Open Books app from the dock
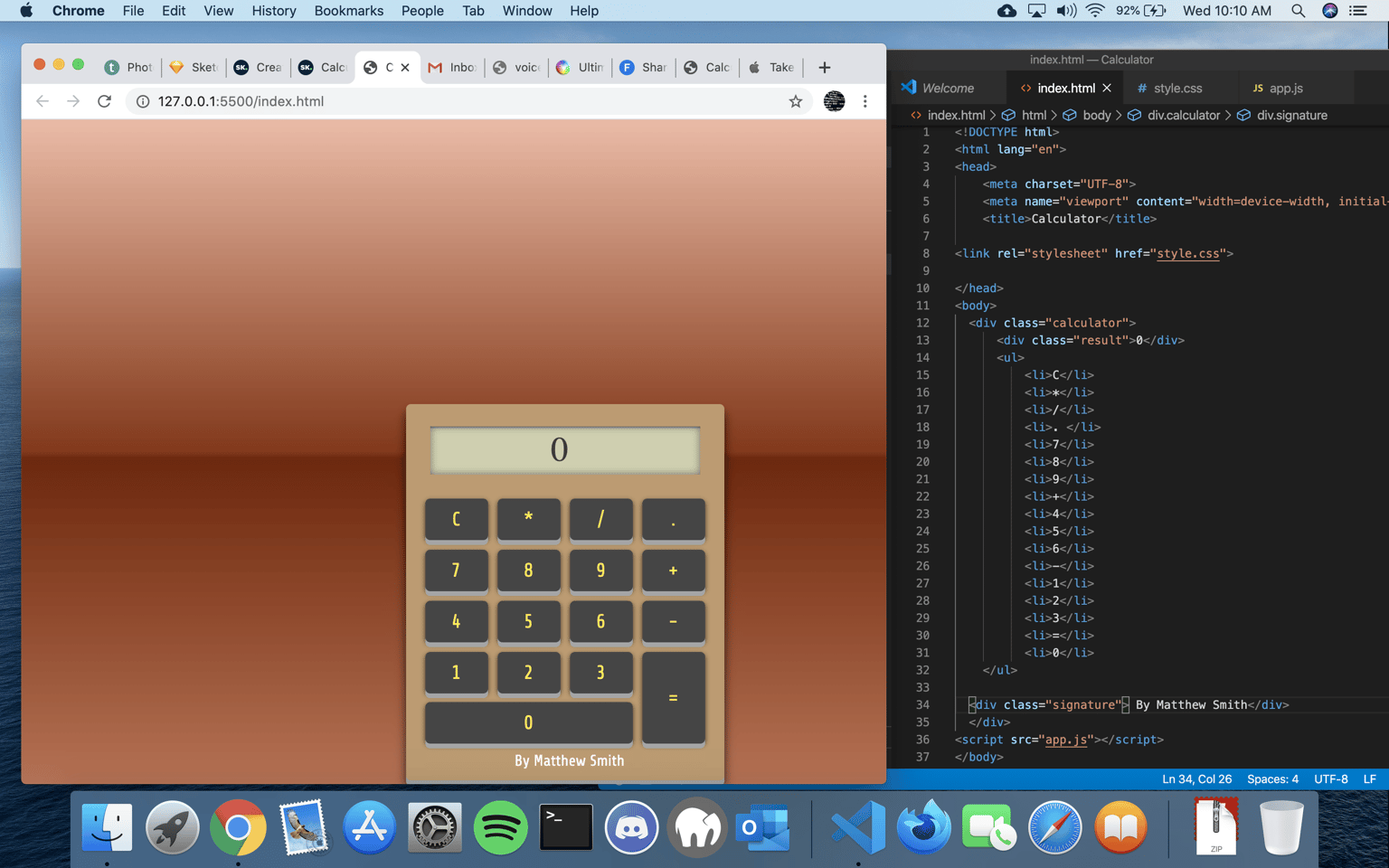Viewport: 1389px width, 868px height. (1120, 827)
